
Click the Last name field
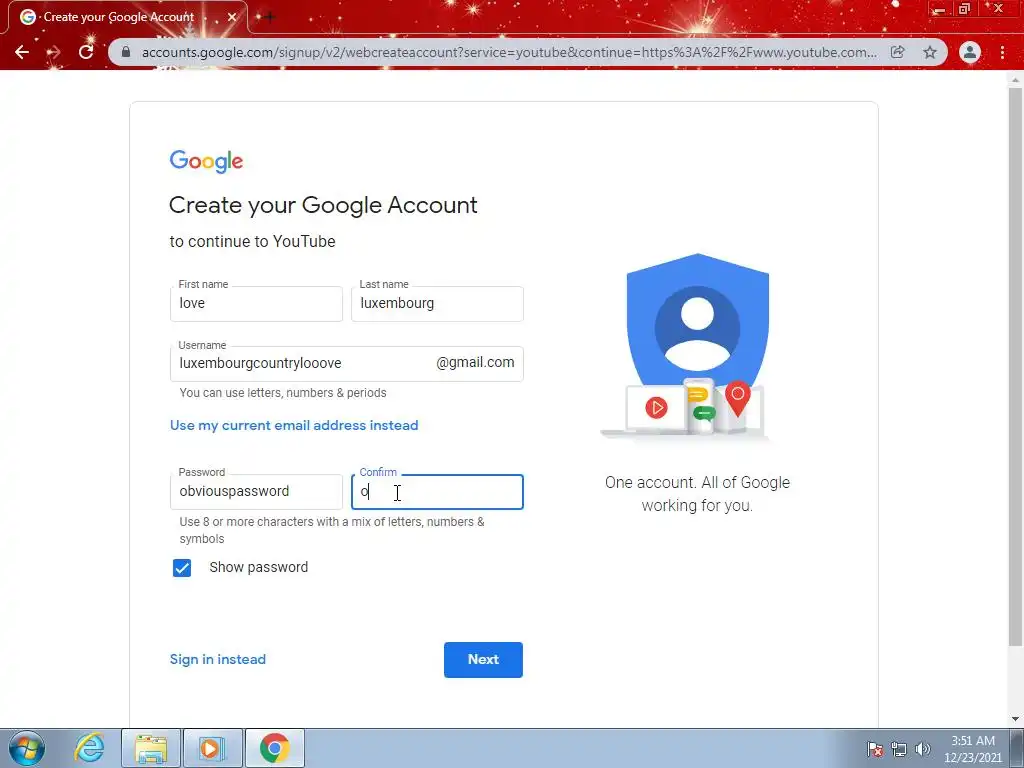pos(437,304)
